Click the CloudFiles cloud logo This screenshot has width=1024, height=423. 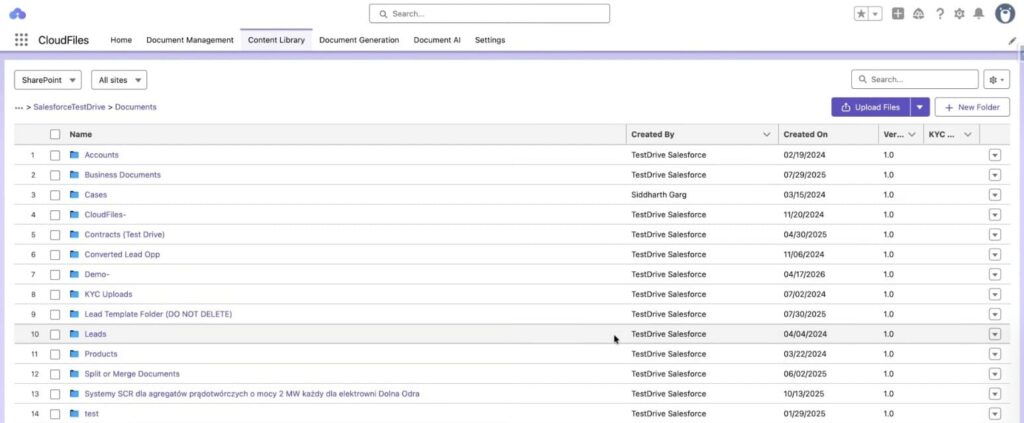coord(18,14)
